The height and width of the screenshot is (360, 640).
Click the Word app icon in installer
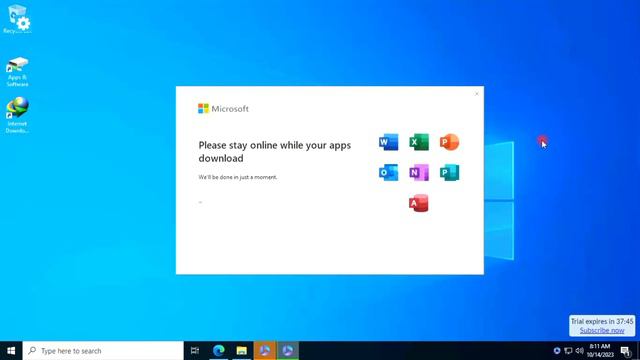click(389, 142)
